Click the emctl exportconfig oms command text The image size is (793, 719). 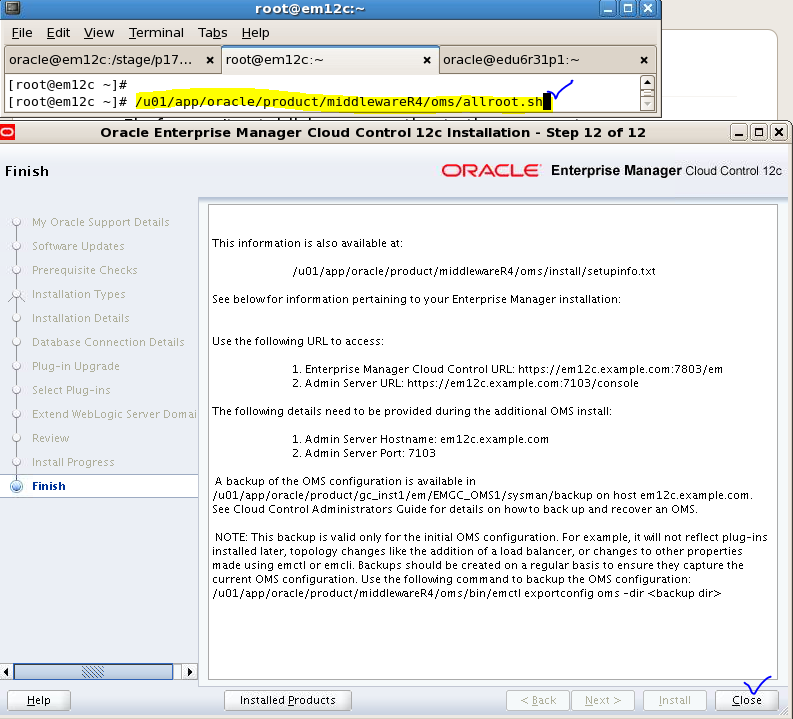466,593
